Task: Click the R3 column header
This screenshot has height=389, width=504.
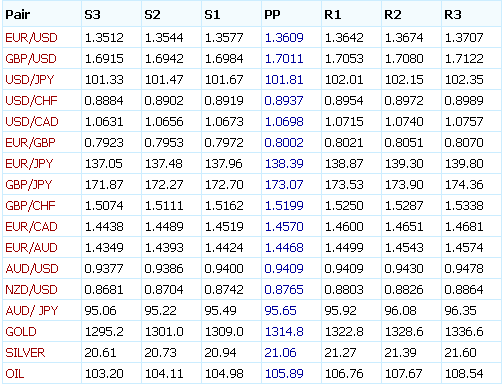Action: pos(452,15)
